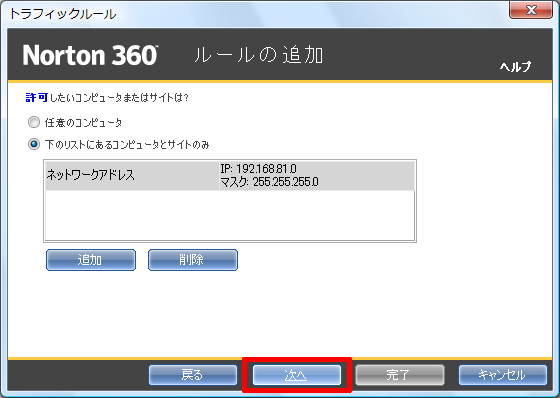560x398 pixels.
Task: Click the blue 許可 text in the question
Action: click(x=36, y=97)
